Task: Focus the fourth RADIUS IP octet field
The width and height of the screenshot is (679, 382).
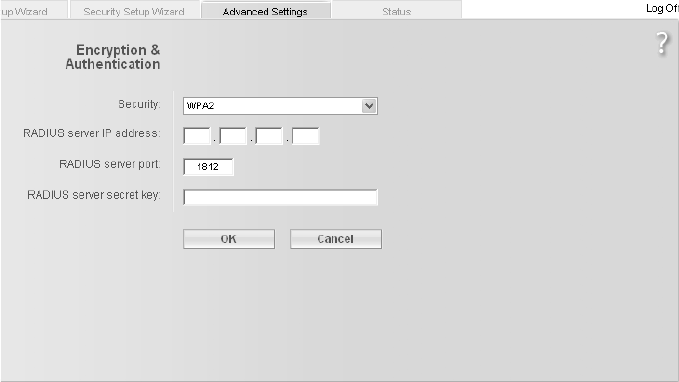Action: (305, 136)
